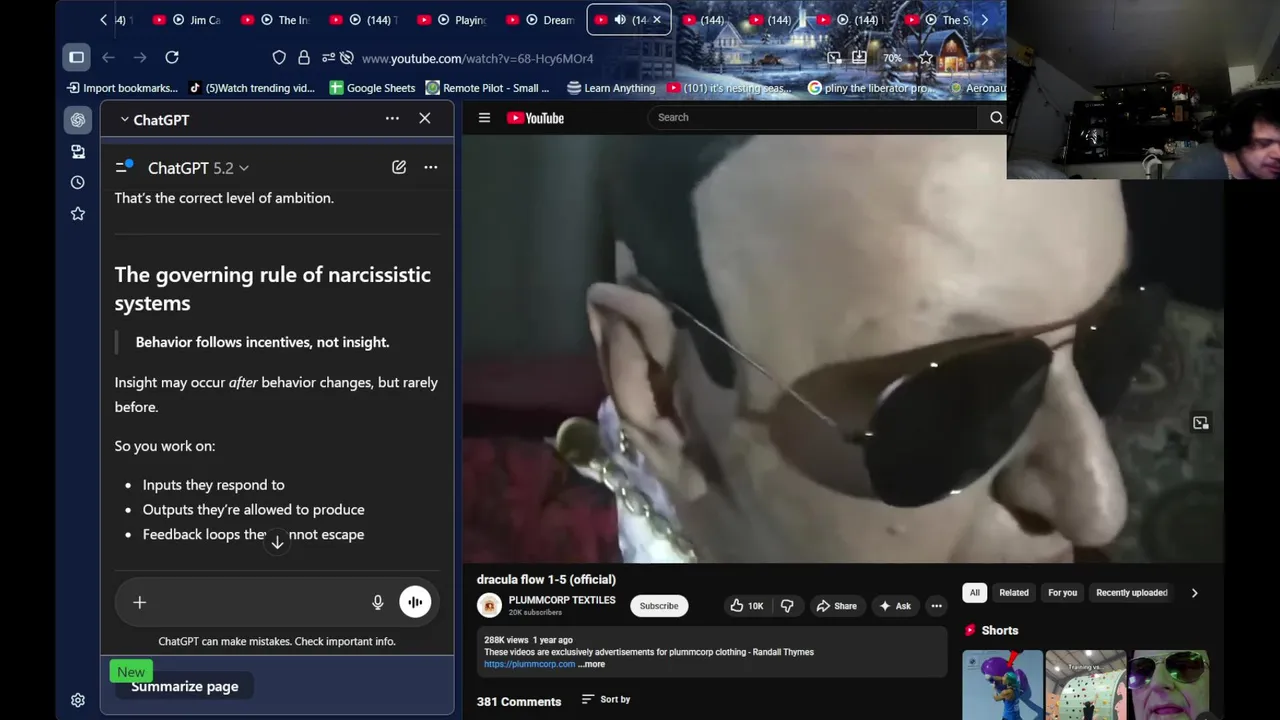Image resolution: width=1280 pixels, height=720 pixels.
Task: Click the picture-in-picture icon on video
Action: (x=1201, y=423)
